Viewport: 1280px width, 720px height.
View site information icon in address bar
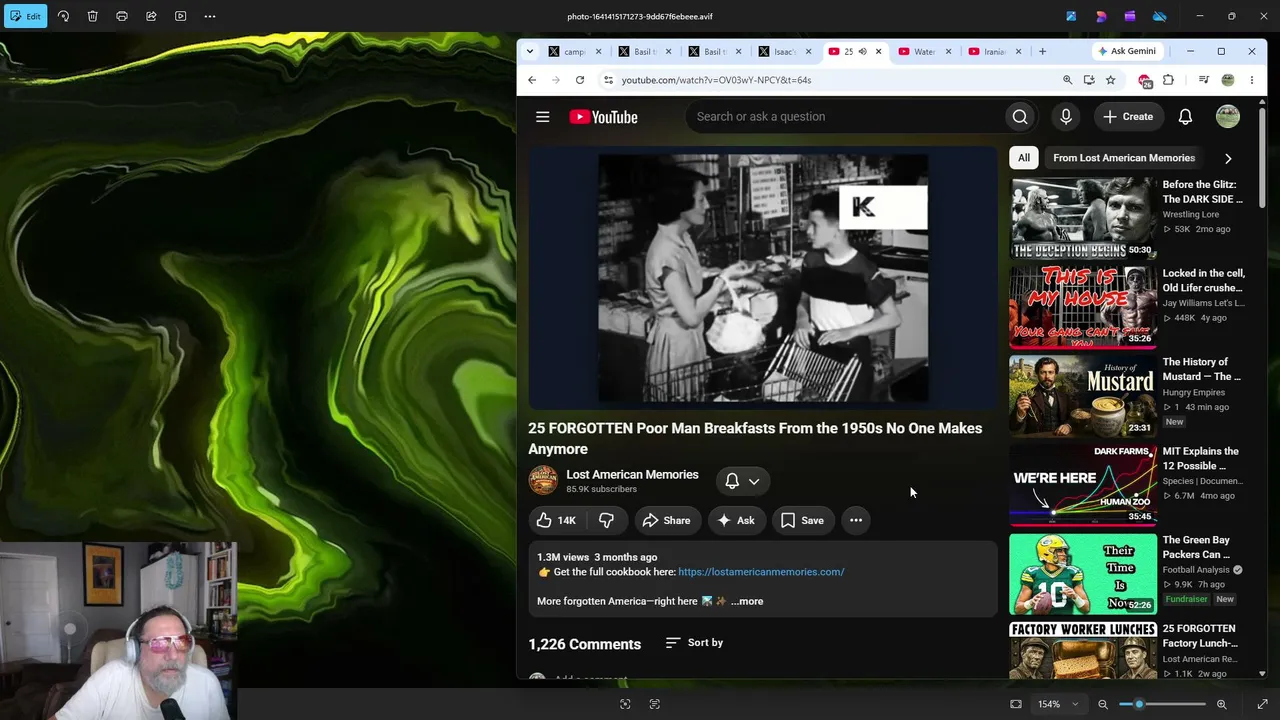tap(608, 80)
